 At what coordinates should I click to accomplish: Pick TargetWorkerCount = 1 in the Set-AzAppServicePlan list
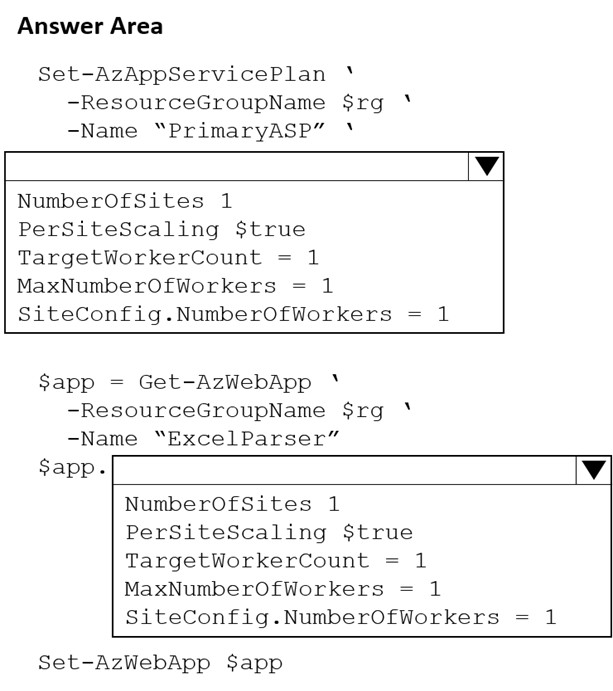(x=168, y=257)
